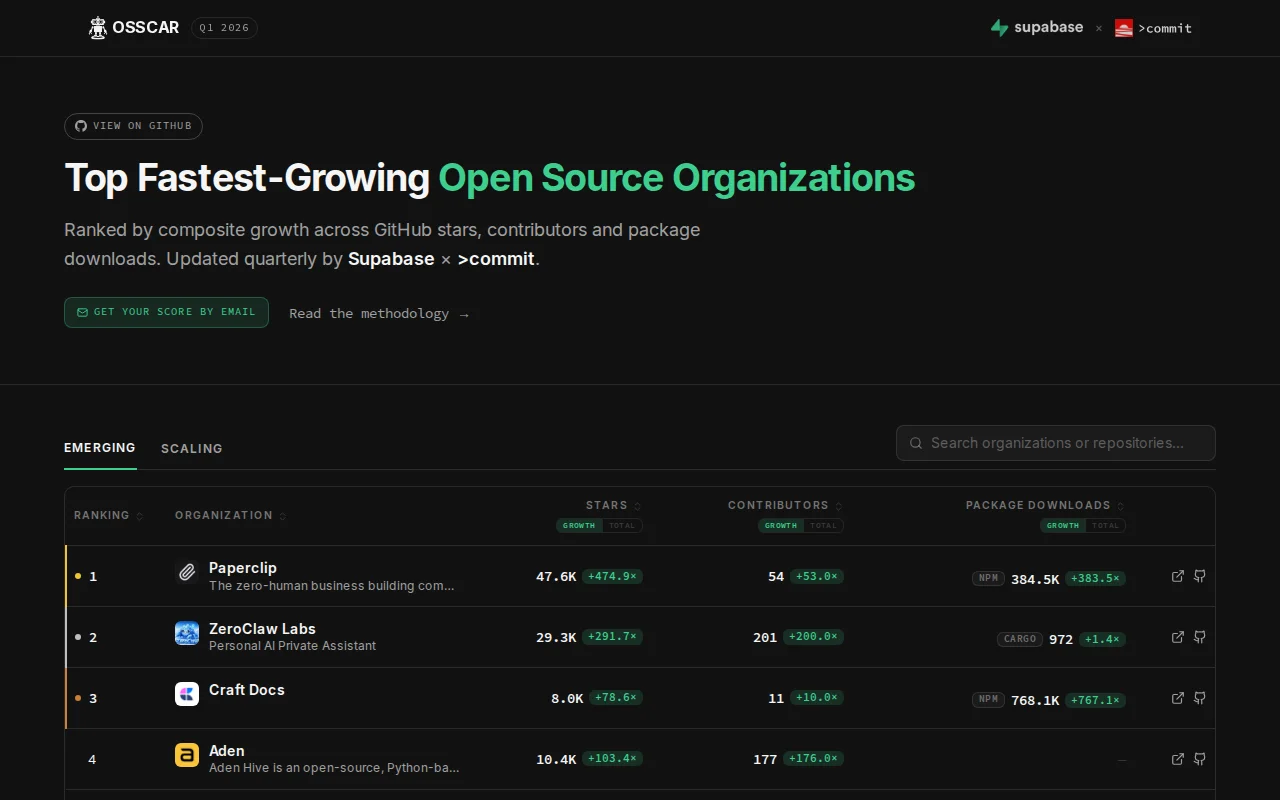
Task: Switch to the Scaling tab
Action: pos(192,448)
